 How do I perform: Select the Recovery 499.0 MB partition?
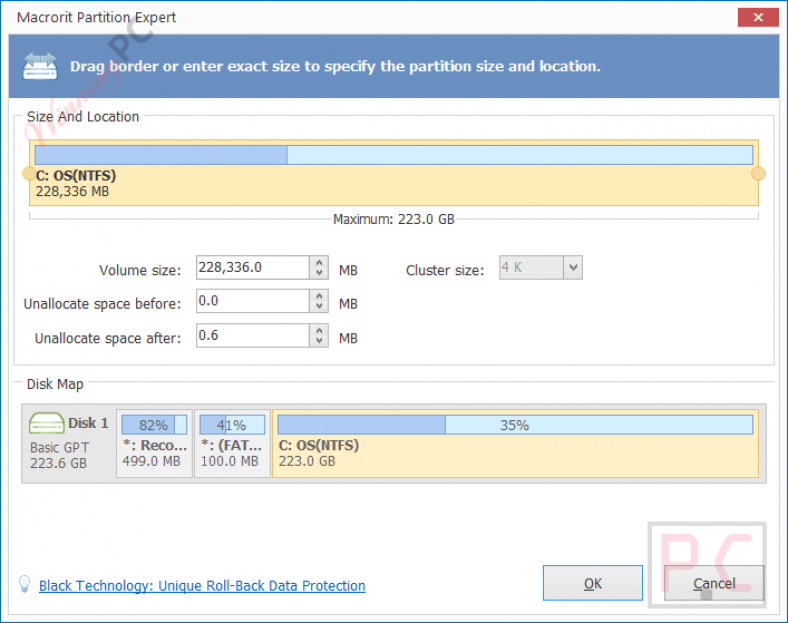pos(154,443)
